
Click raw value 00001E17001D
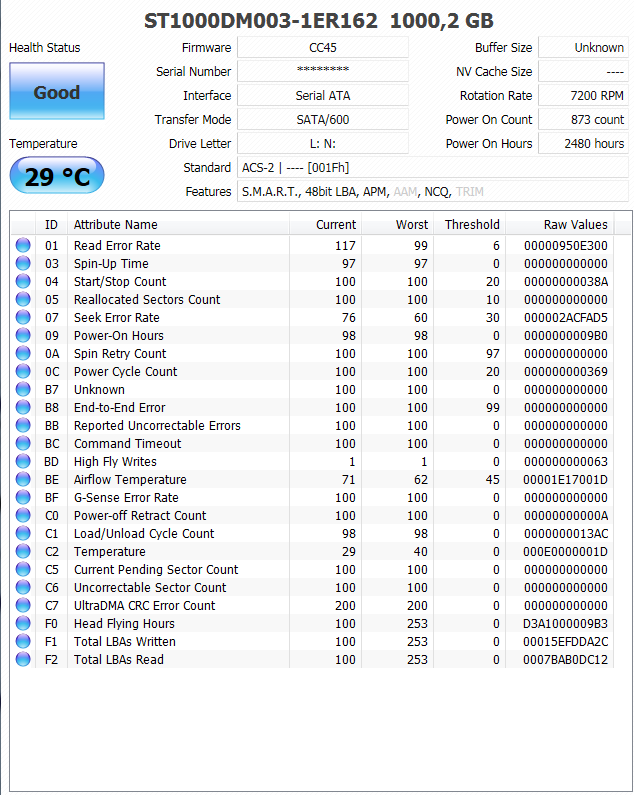(x=566, y=479)
